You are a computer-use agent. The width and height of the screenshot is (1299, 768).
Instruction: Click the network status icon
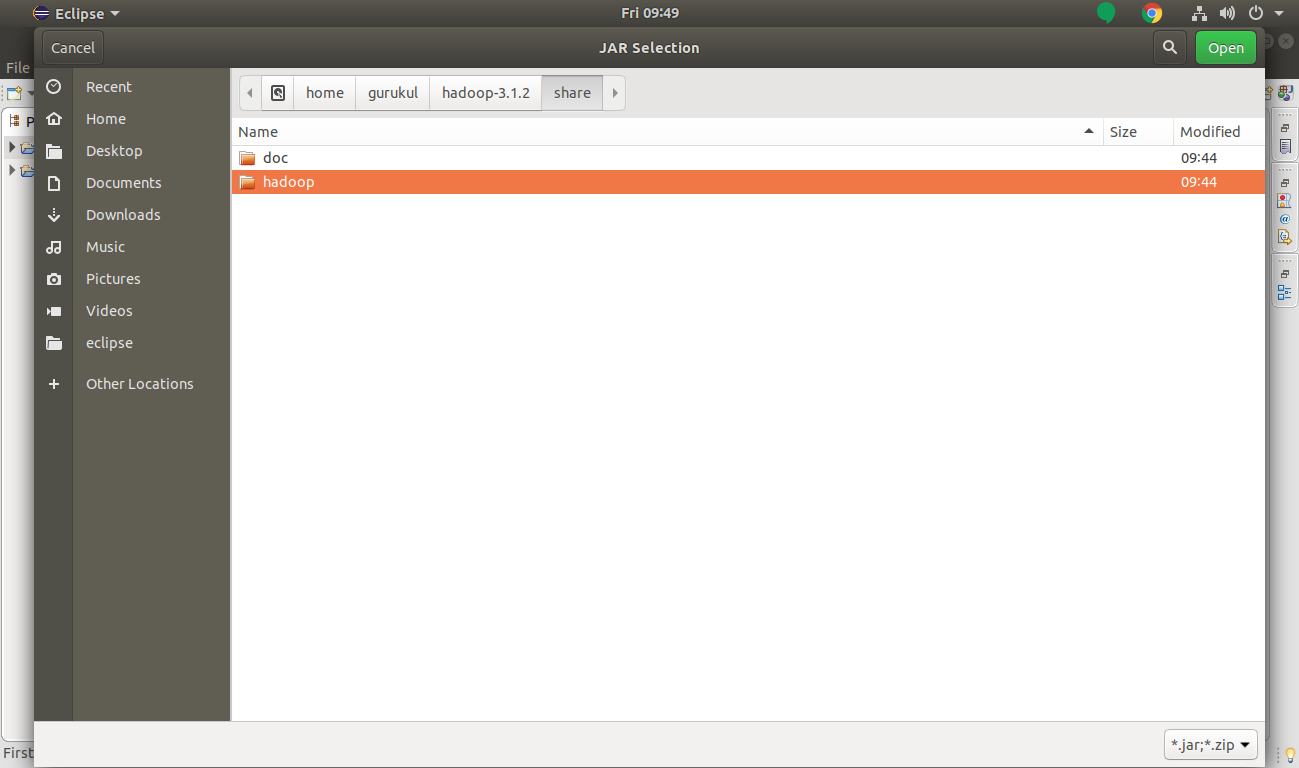click(1200, 14)
